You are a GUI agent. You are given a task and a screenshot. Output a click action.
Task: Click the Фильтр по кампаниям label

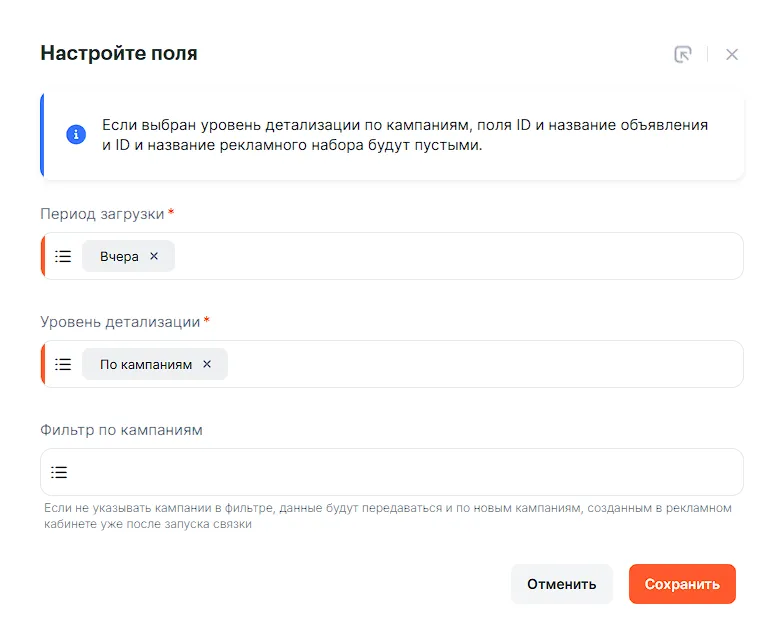point(121,430)
